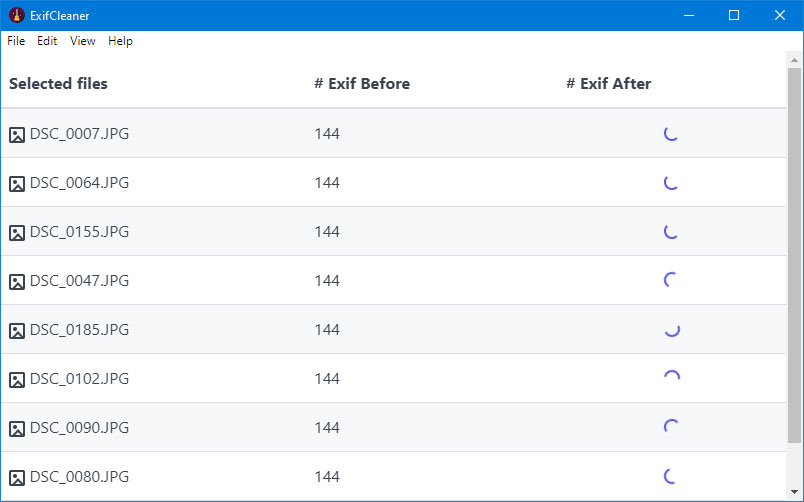Click the image icon beside DSC_0080.JPG
804x502 pixels.
pos(17,478)
